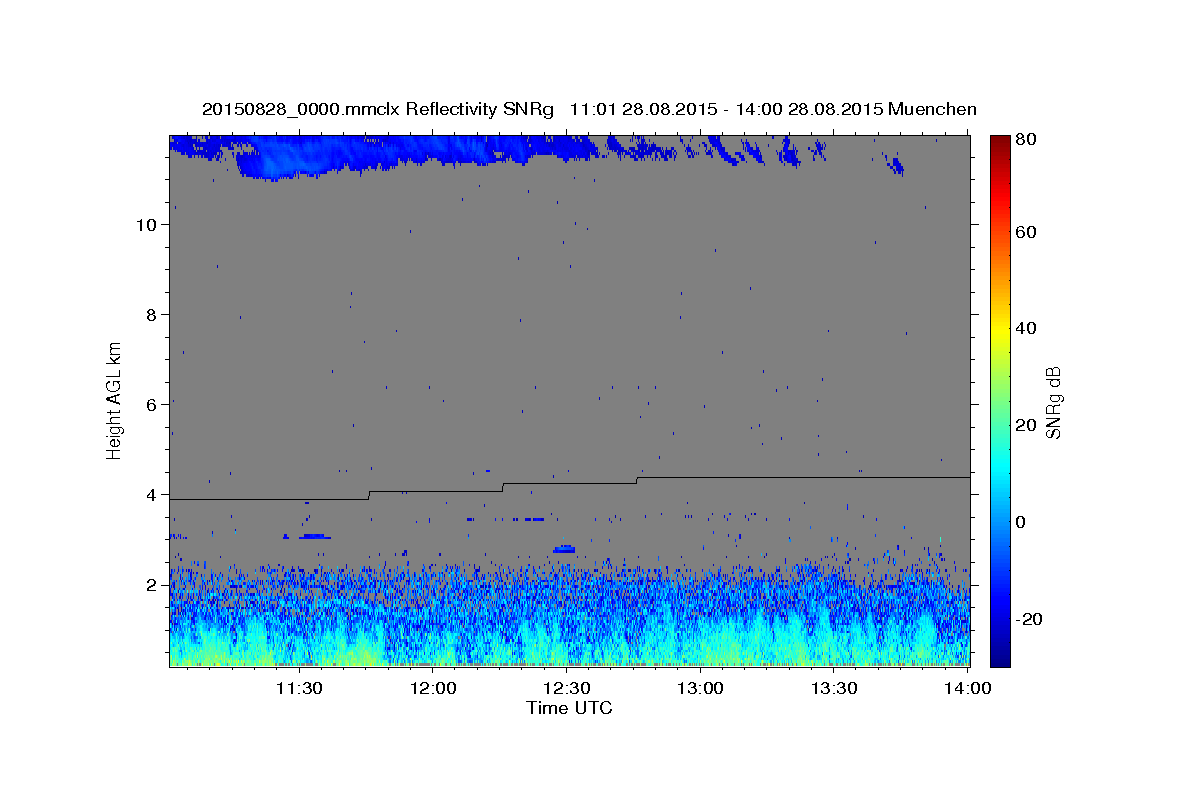Click the colorbar value label 80
1200x800 pixels.
(x=1028, y=140)
